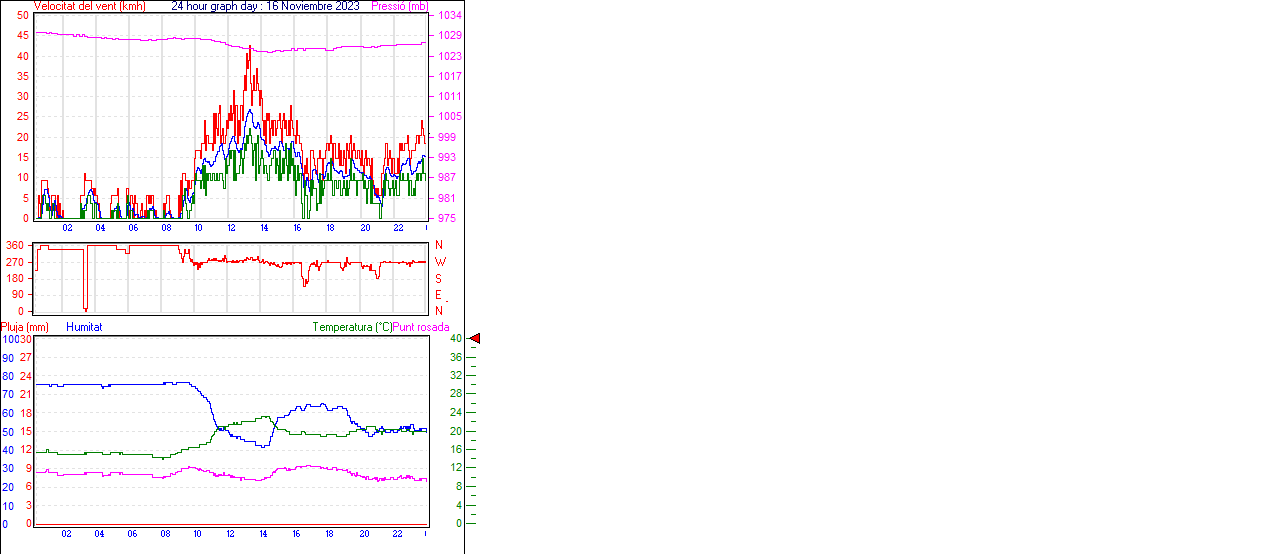This screenshot has width=1280, height=554.
Task: Click the magenta pressure line at graph start
Action: point(38,33)
